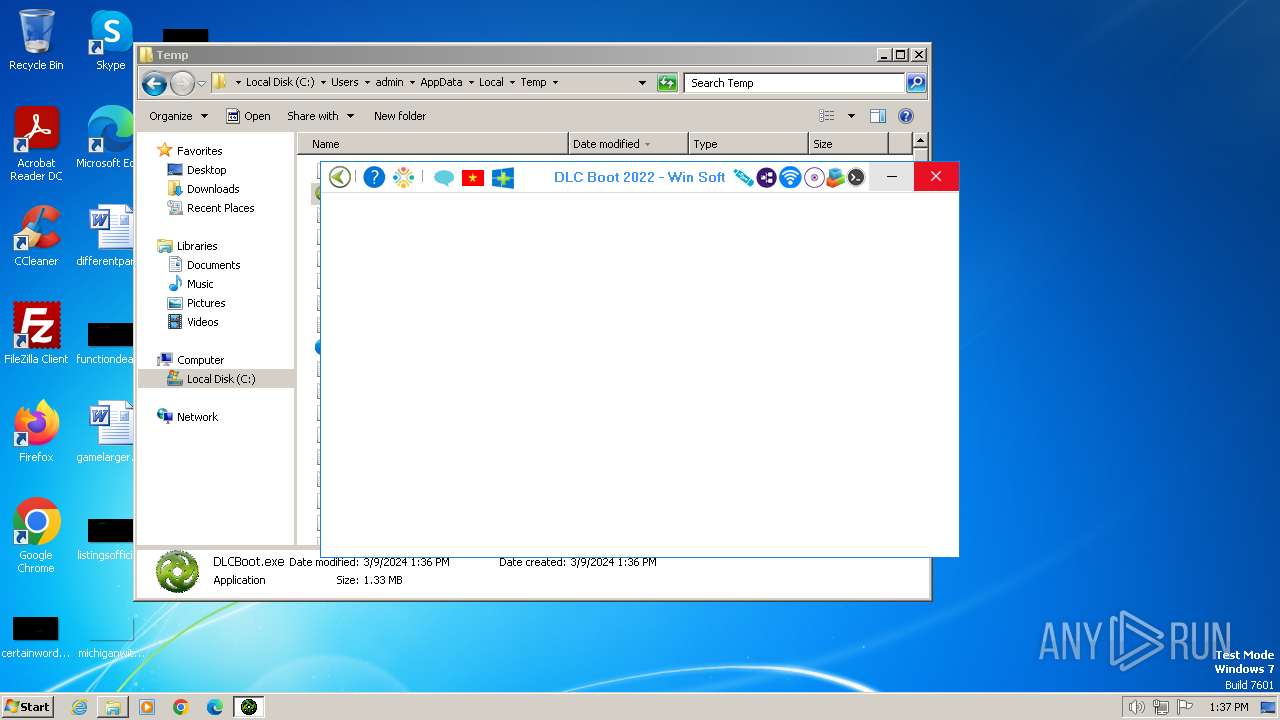This screenshot has width=1280, height=720.
Task: Open the Start menu
Action: (27, 706)
